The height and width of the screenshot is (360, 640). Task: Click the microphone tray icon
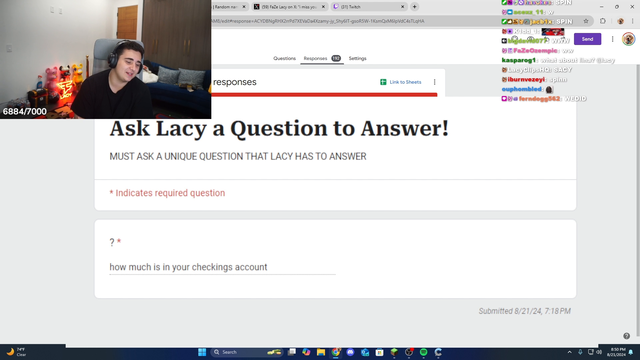tap(580, 352)
